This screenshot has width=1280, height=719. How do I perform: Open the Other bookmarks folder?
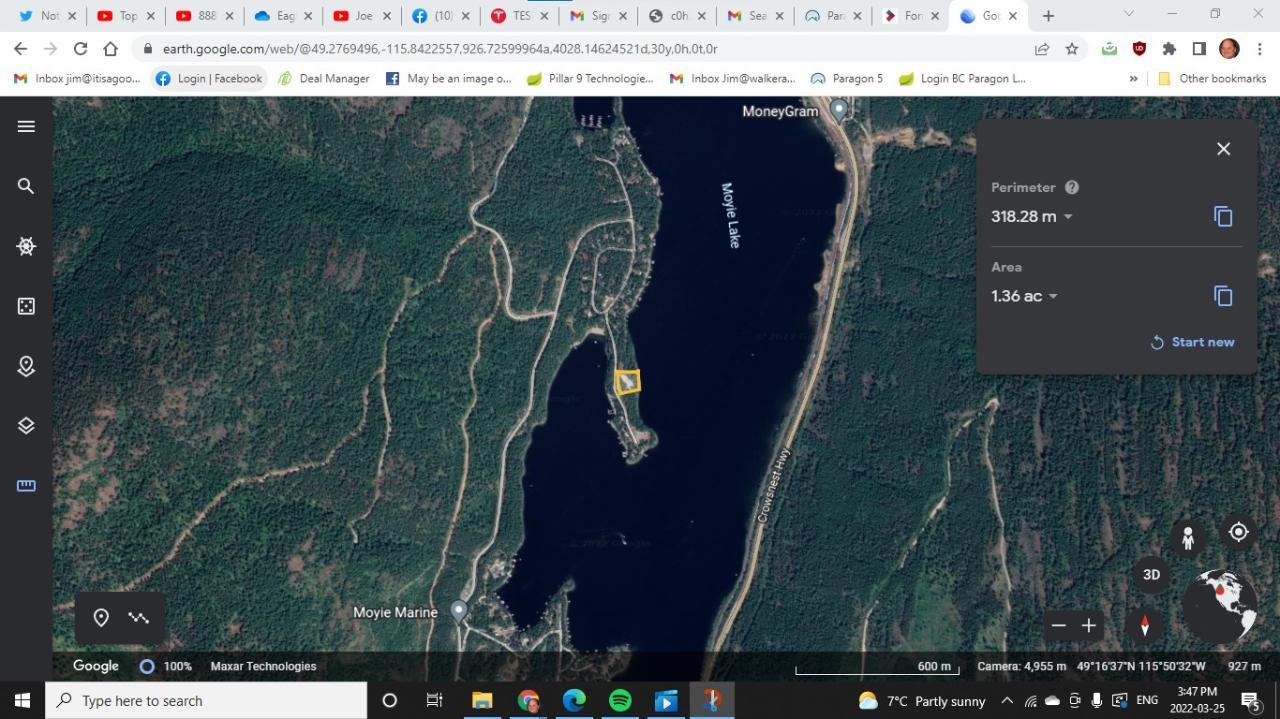(1211, 78)
